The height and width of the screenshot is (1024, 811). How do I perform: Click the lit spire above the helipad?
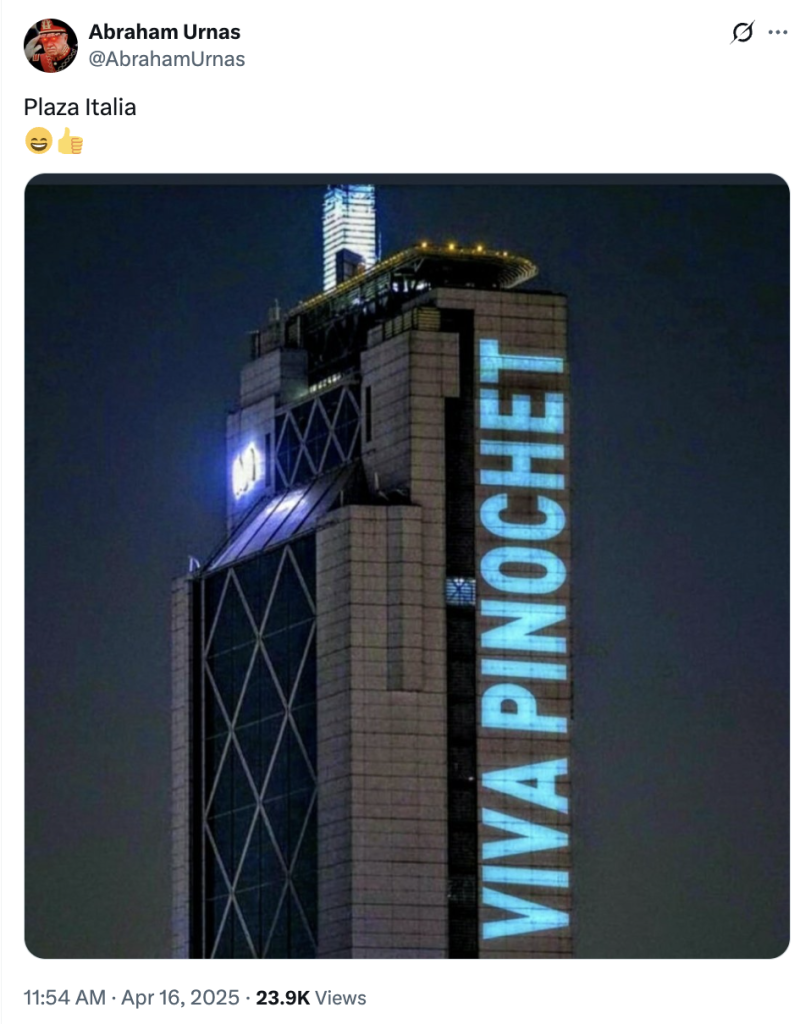tap(349, 234)
